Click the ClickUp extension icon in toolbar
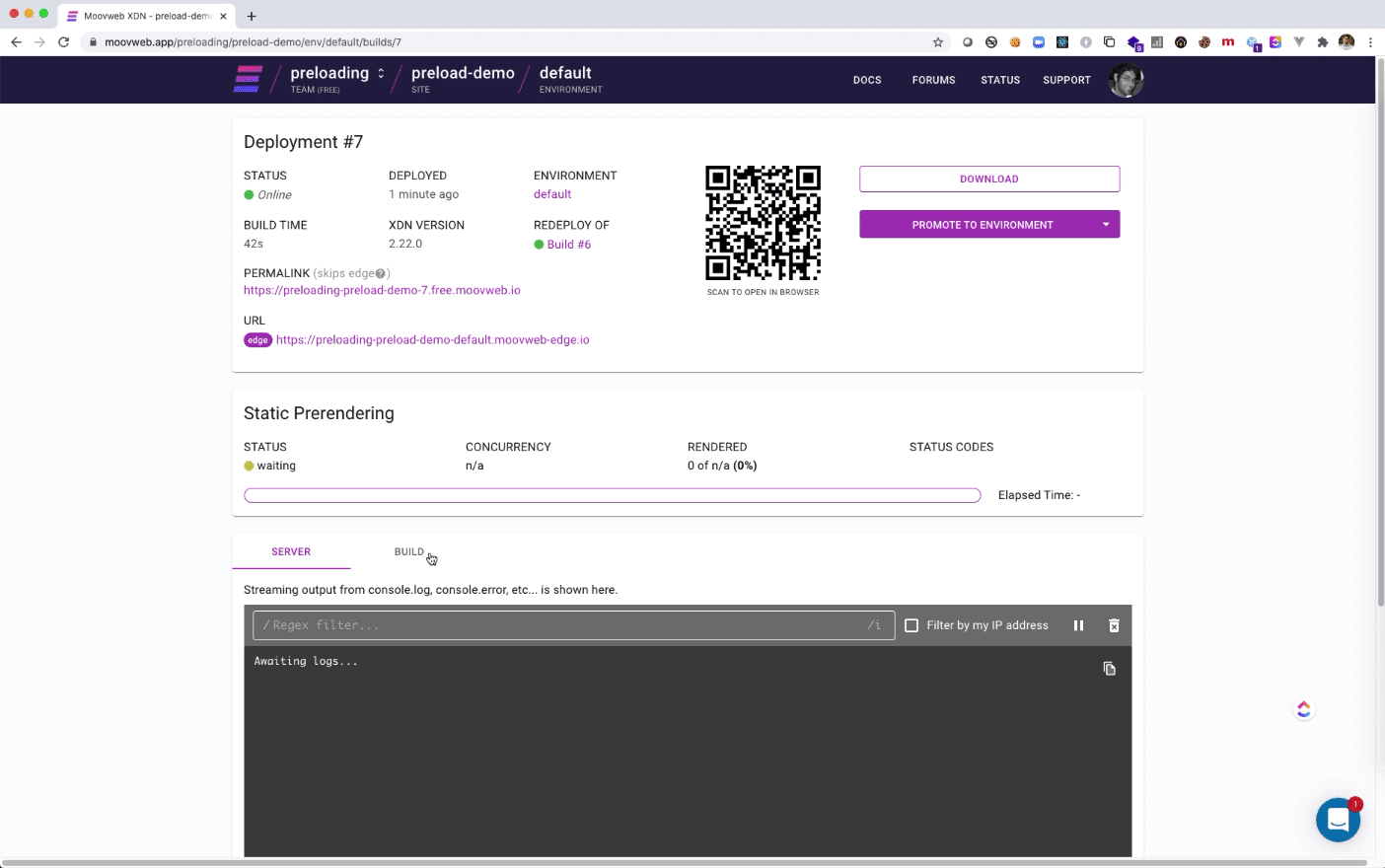Viewport: 1385px width, 868px height. coord(1276,42)
